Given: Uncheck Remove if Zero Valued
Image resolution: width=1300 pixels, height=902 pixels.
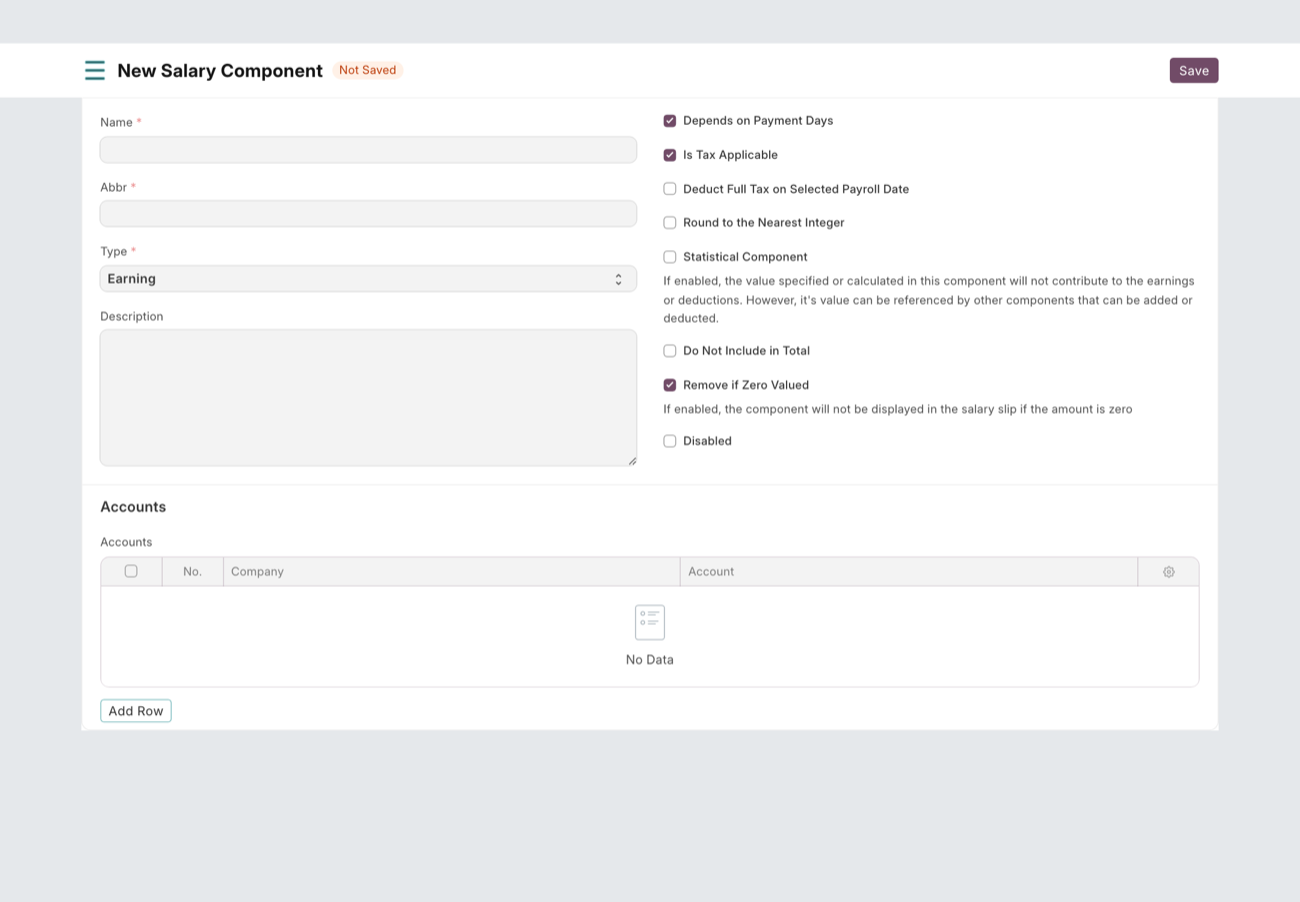Looking at the screenshot, I should [x=670, y=385].
